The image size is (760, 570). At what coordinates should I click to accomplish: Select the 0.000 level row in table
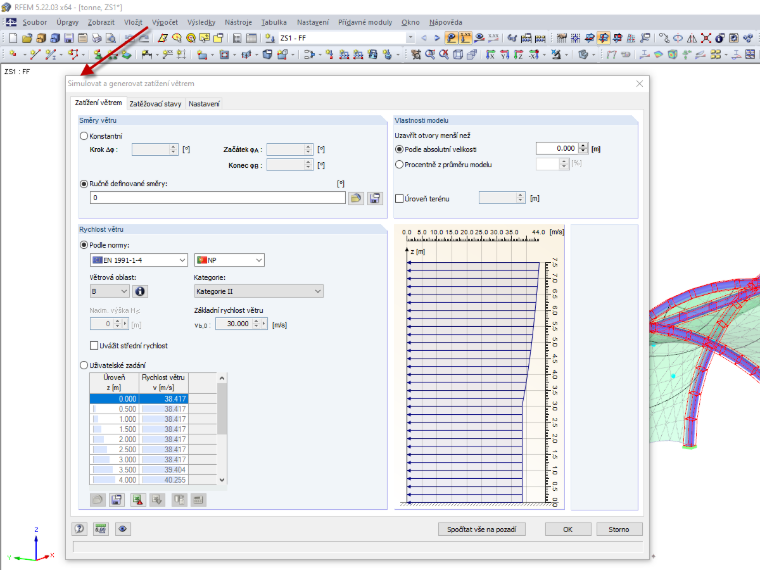139,399
